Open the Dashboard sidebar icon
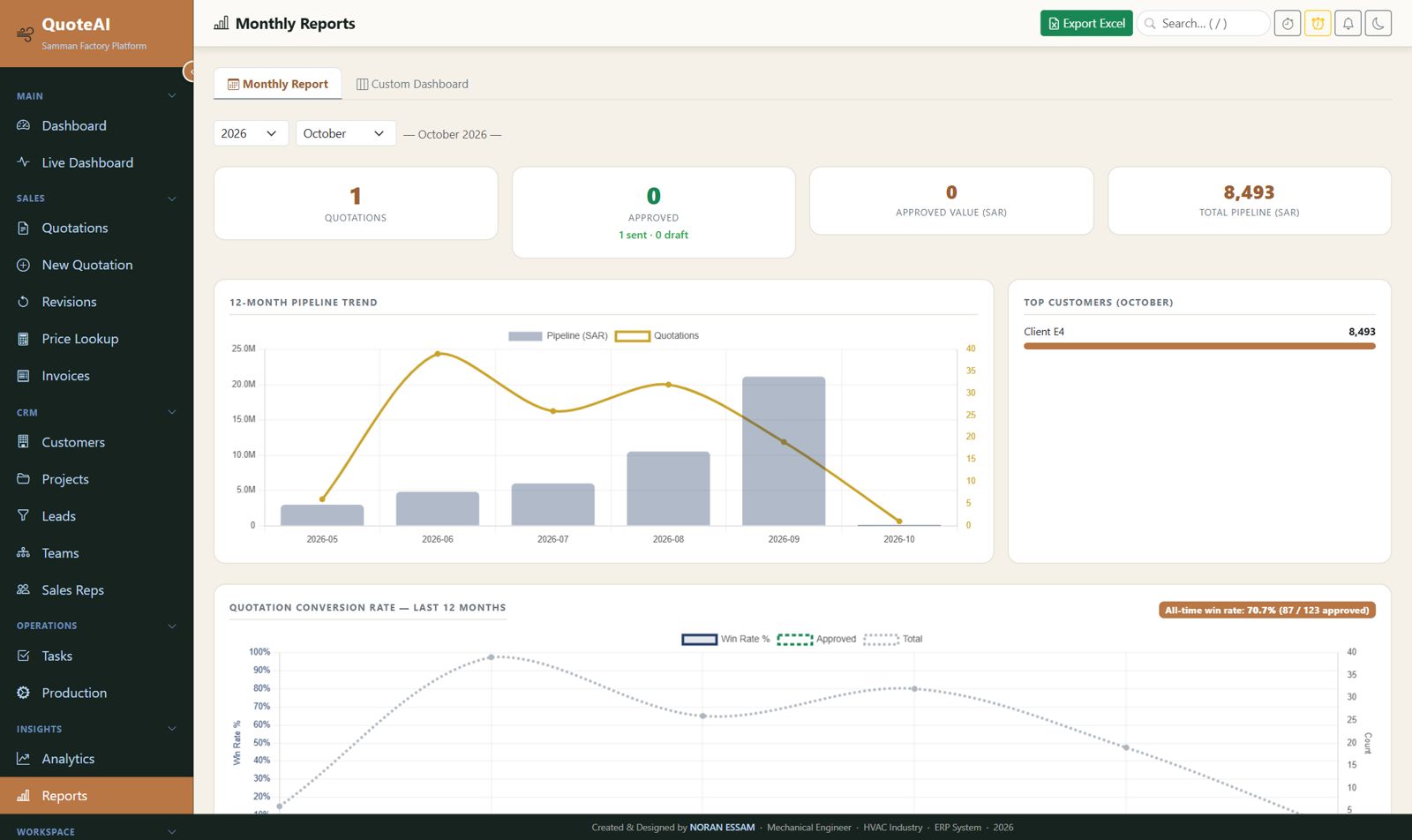The width and height of the screenshot is (1412, 840). 23,125
